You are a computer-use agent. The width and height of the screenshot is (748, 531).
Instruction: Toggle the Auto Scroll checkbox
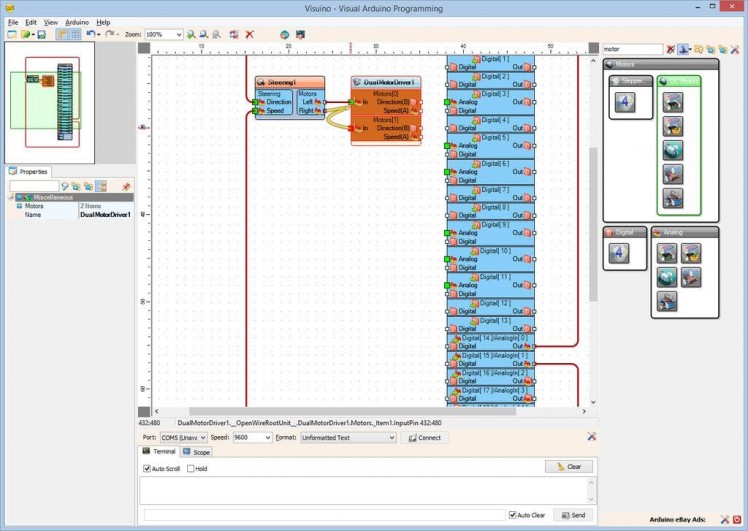pyautogui.click(x=147, y=468)
